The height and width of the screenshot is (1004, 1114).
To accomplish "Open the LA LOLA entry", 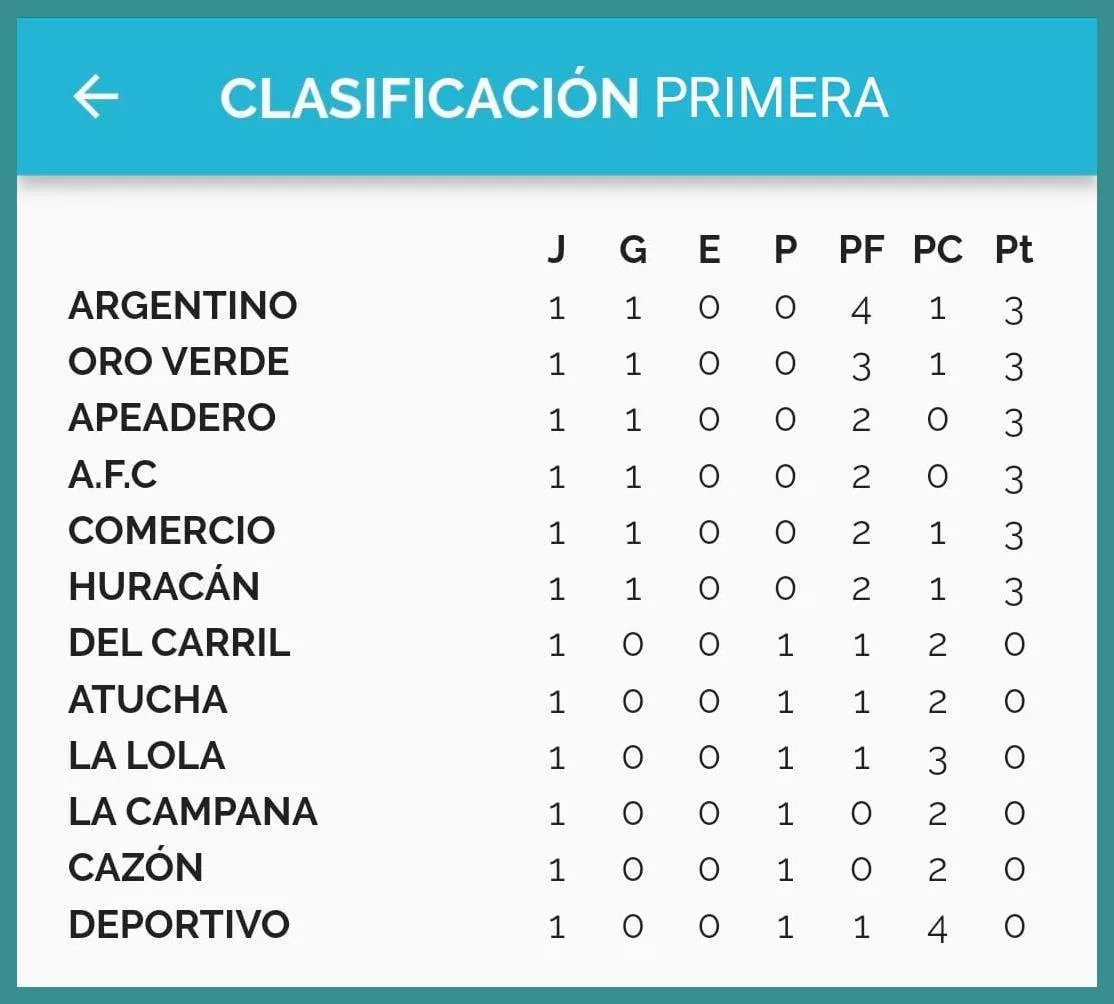I will [x=147, y=755].
